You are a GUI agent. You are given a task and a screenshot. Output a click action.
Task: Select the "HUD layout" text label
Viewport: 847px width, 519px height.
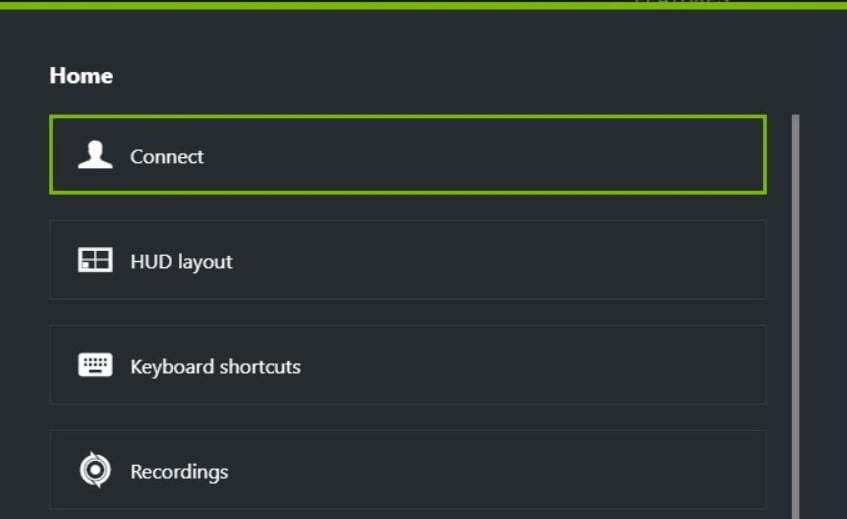pyautogui.click(x=182, y=262)
